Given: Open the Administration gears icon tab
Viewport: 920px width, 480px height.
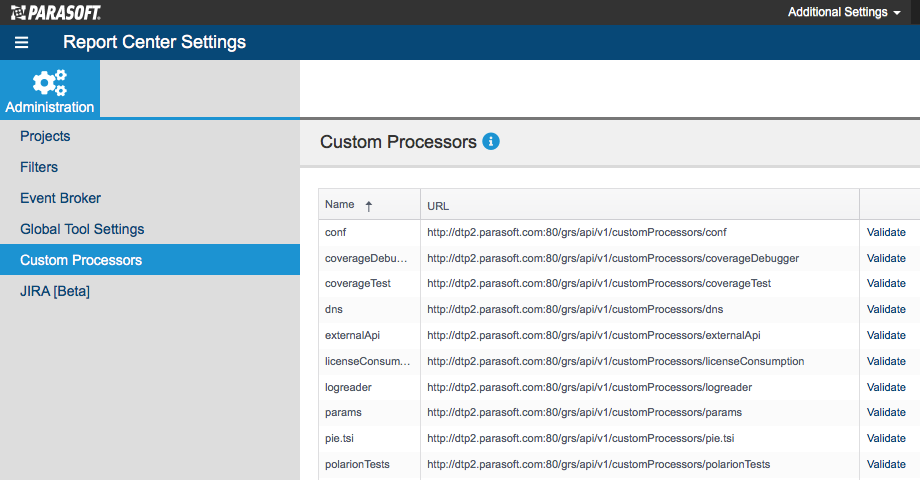Looking at the screenshot, I should 50,89.
